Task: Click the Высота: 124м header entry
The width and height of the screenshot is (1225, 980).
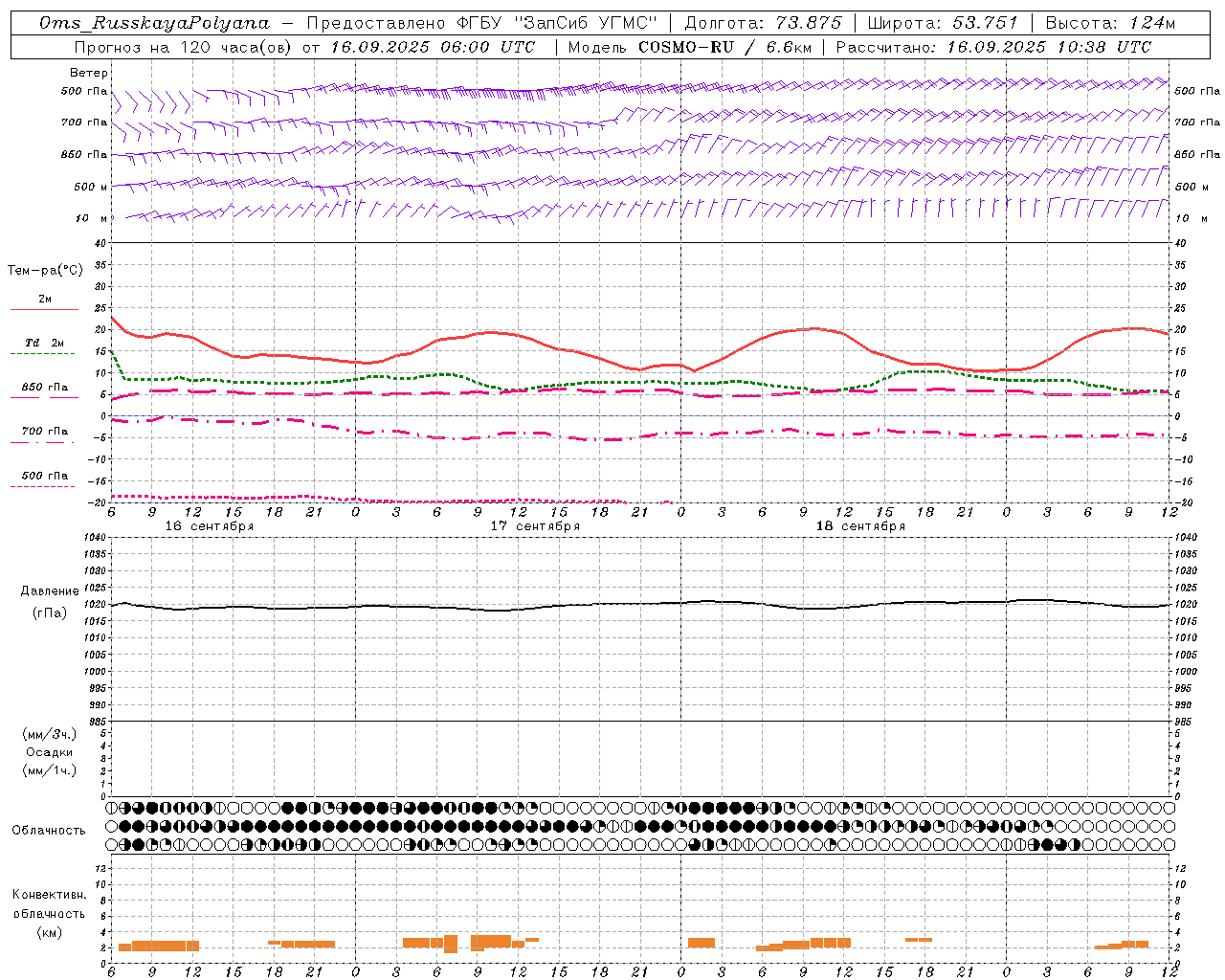Action: click(1109, 23)
